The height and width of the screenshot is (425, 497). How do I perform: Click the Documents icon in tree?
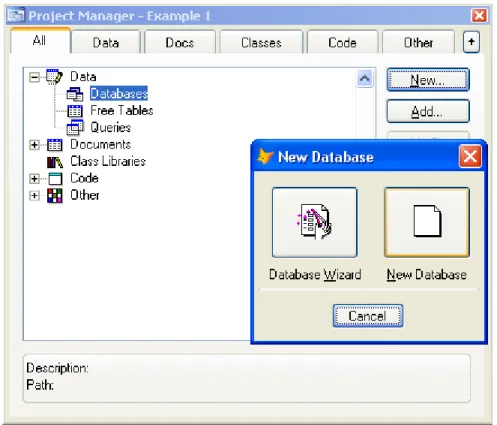(x=54, y=145)
